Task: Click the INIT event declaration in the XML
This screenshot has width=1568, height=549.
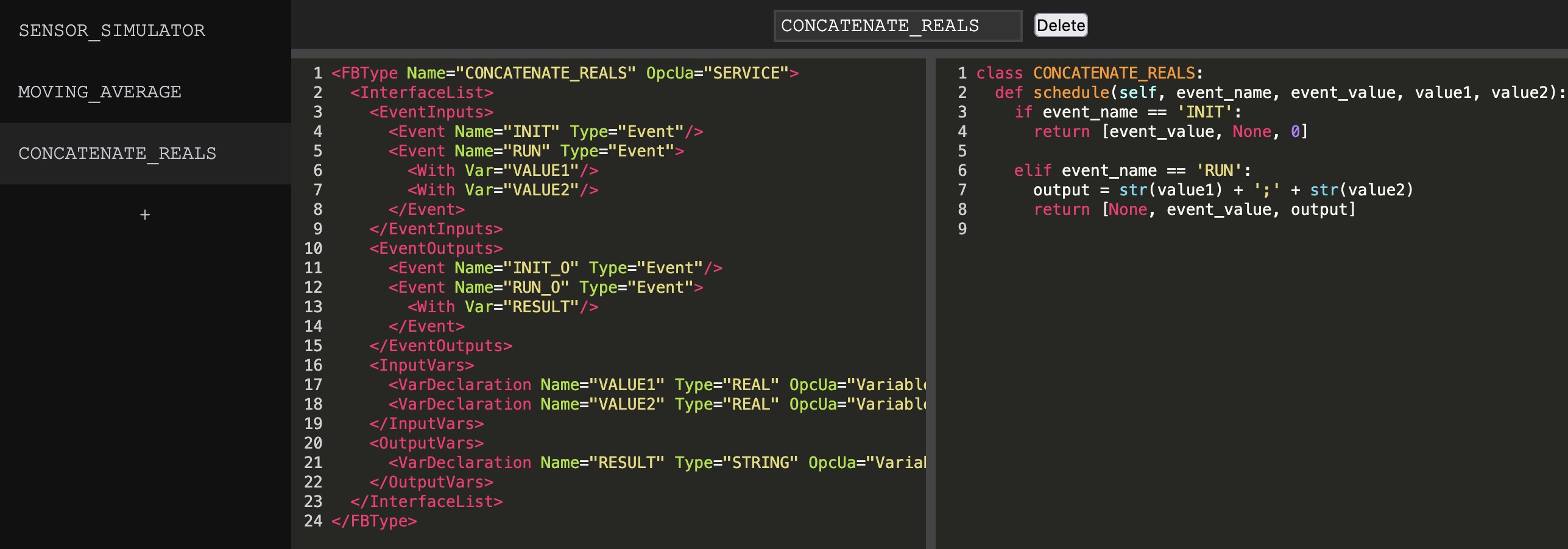Action: coord(546,131)
